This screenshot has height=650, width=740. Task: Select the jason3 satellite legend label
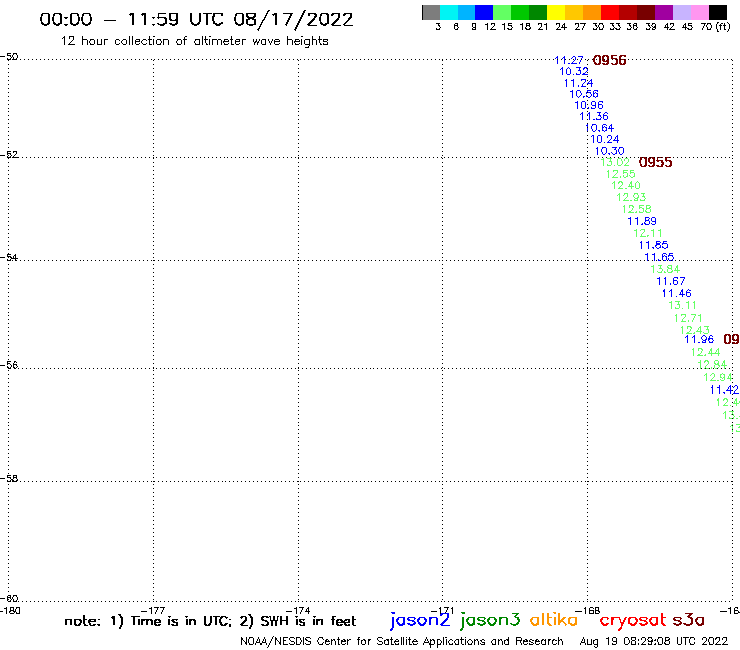coord(490,621)
